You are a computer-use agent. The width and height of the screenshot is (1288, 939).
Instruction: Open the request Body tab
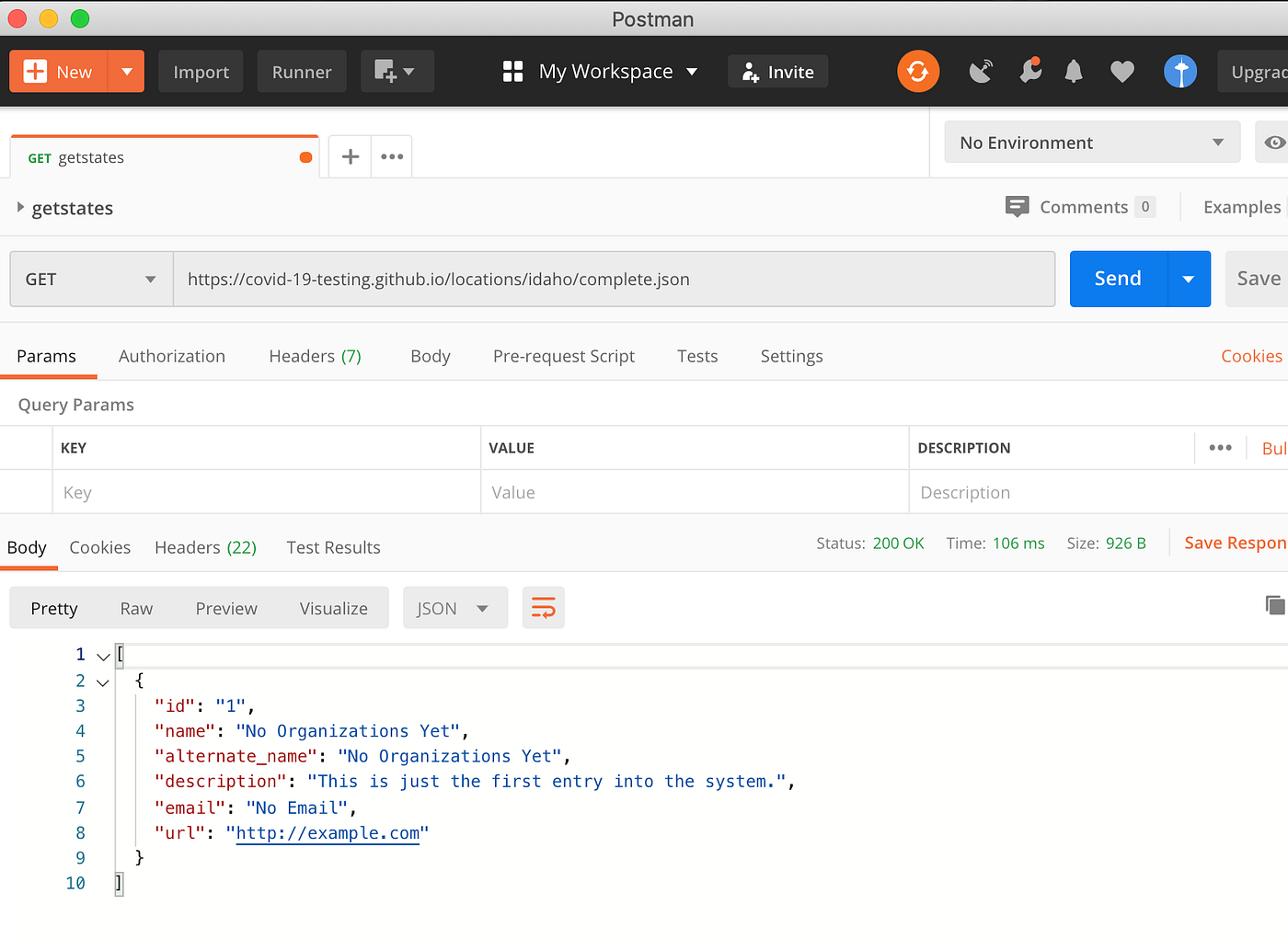click(431, 356)
